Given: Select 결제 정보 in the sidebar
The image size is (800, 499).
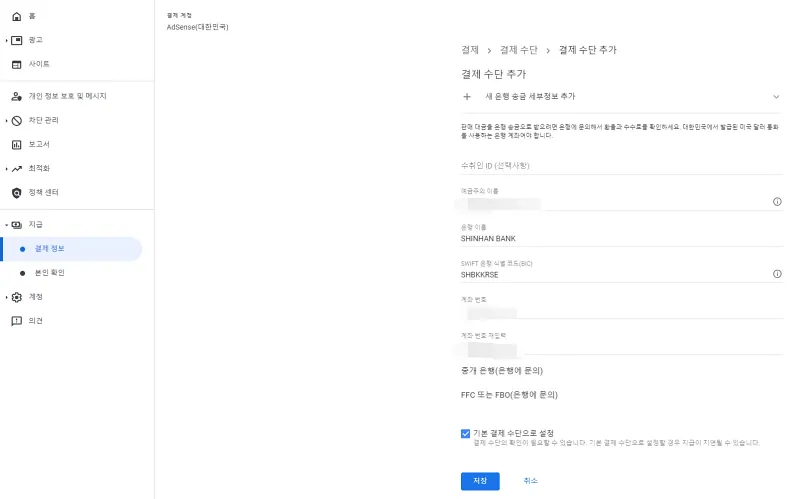Looking at the screenshot, I should tap(71, 249).
